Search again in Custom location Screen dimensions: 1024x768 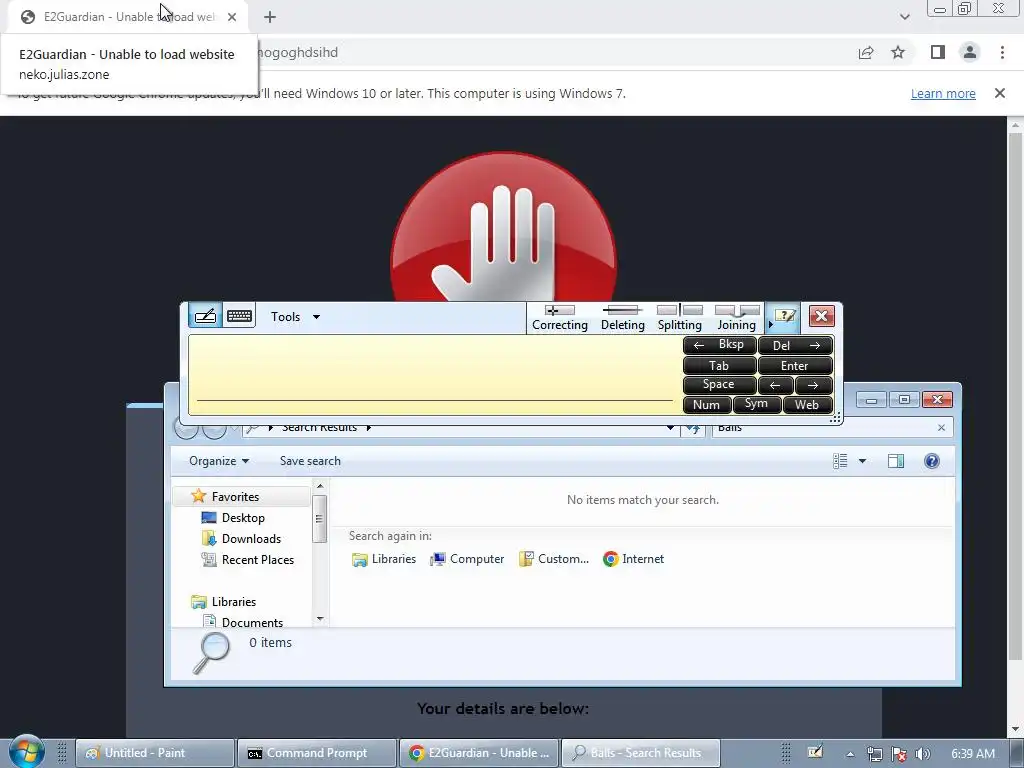coord(554,559)
